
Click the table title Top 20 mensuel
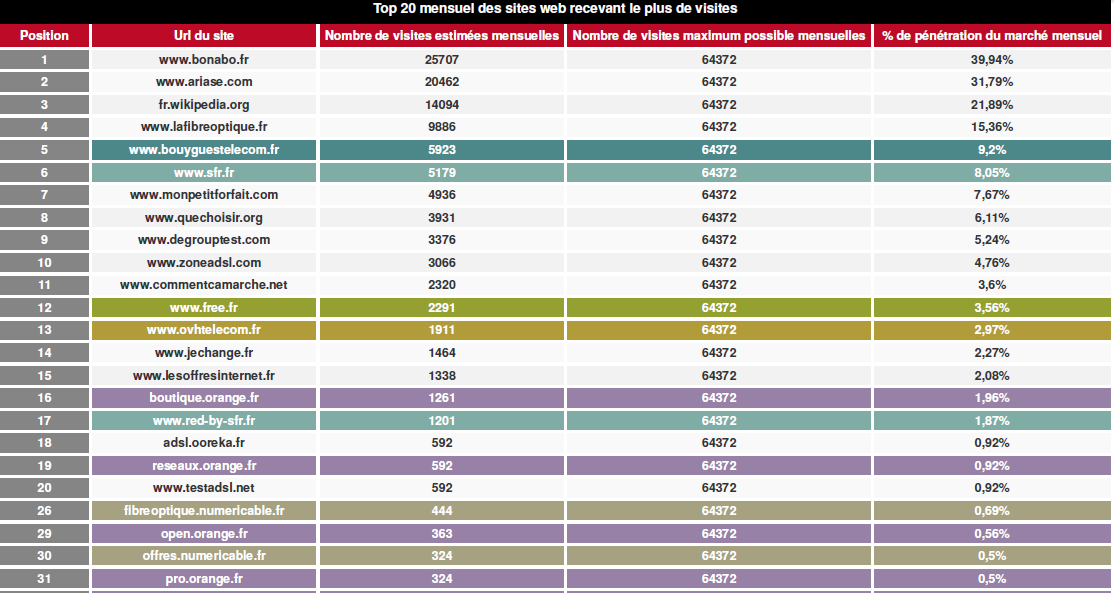coord(556,9)
